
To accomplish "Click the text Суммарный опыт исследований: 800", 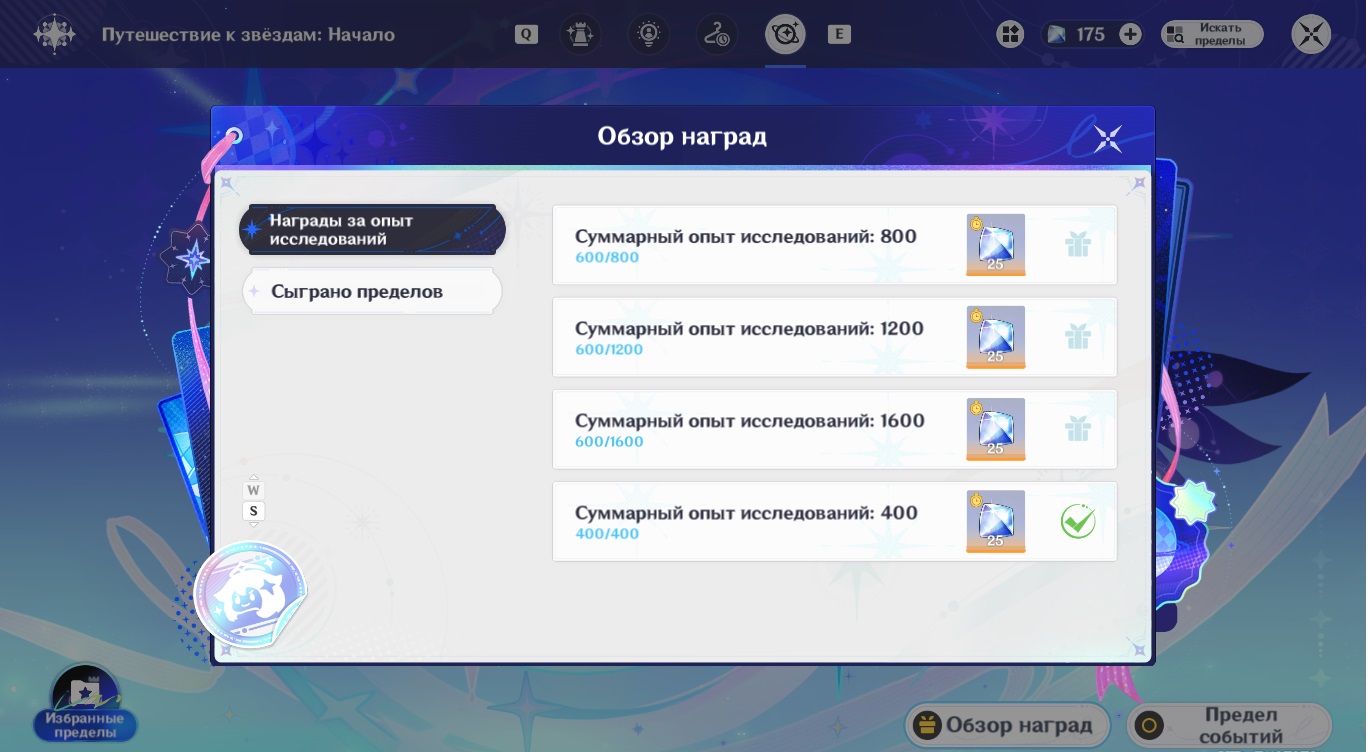I will click(746, 237).
